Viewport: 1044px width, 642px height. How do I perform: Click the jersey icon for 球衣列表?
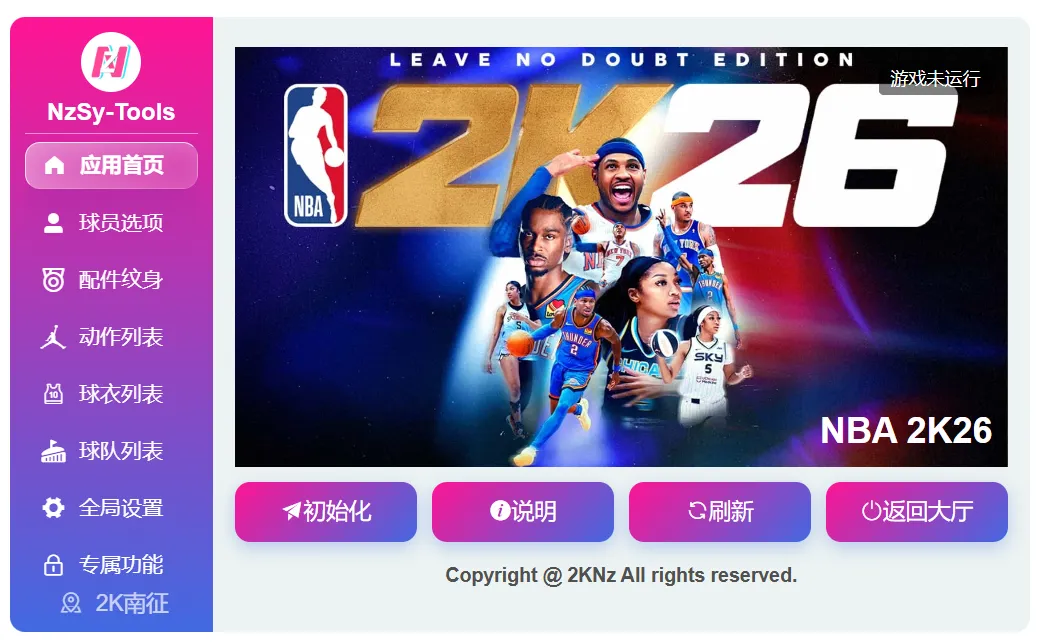(x=53, y=394)
